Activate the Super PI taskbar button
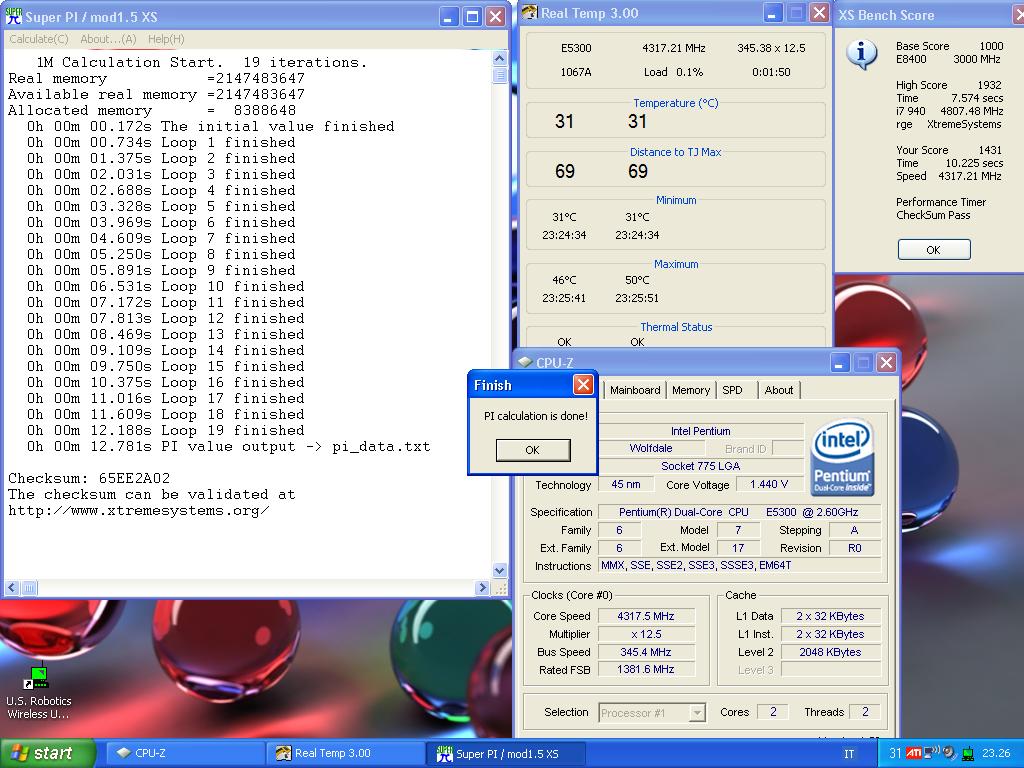Image resolution: width=1024 pixels, height=768 pixels. 505,753
